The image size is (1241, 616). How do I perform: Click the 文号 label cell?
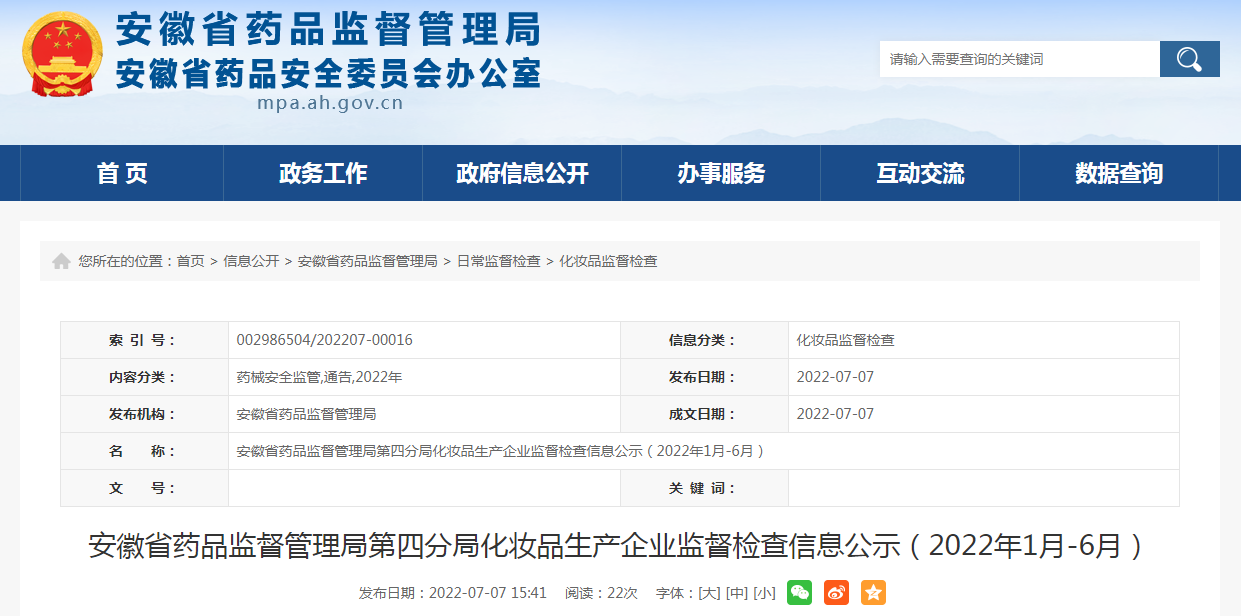point(144,488)
